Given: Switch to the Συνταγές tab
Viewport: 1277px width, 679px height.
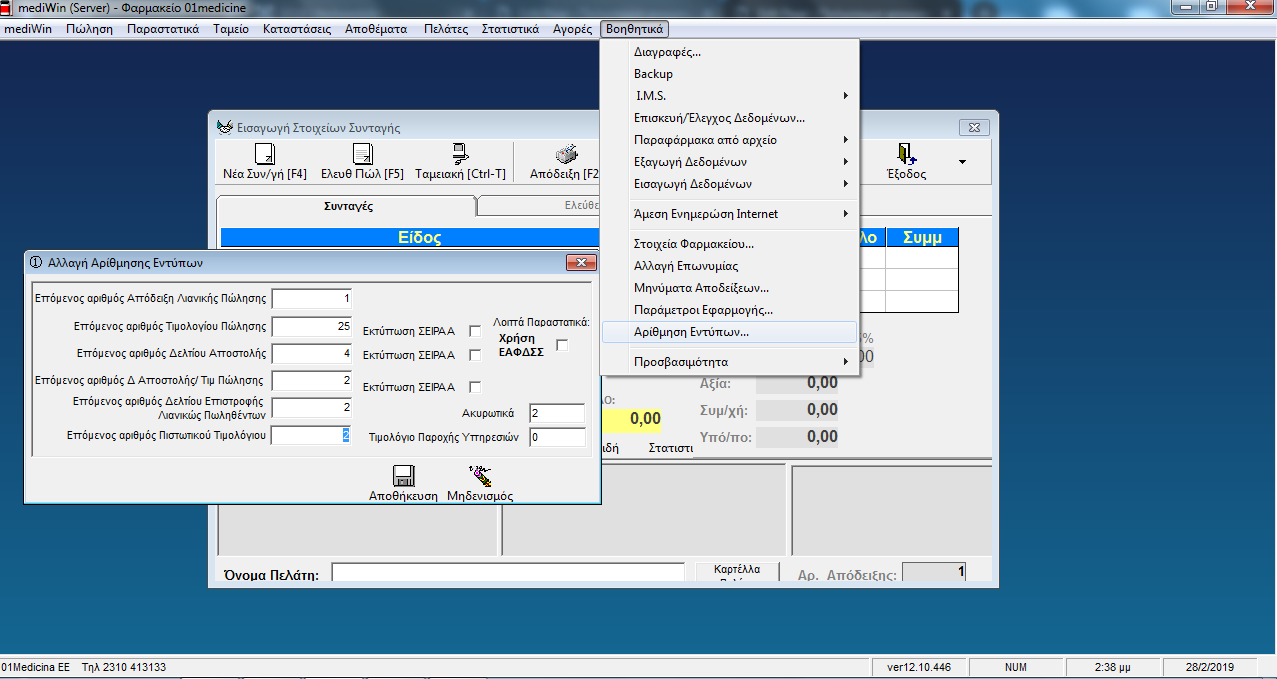Looking at the screenshot, I should [348, 206].
